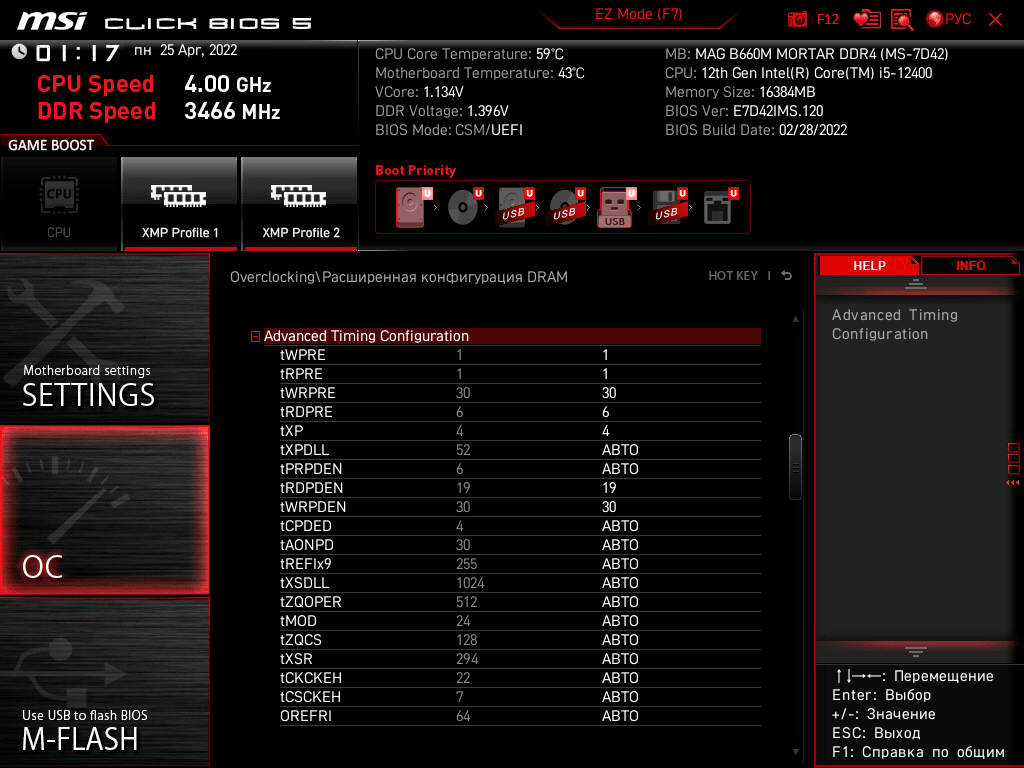The width and height of the screenshot is (1024, 768).
Task: Click the settings list scrollbar thumb
Action: click(795, 467)
